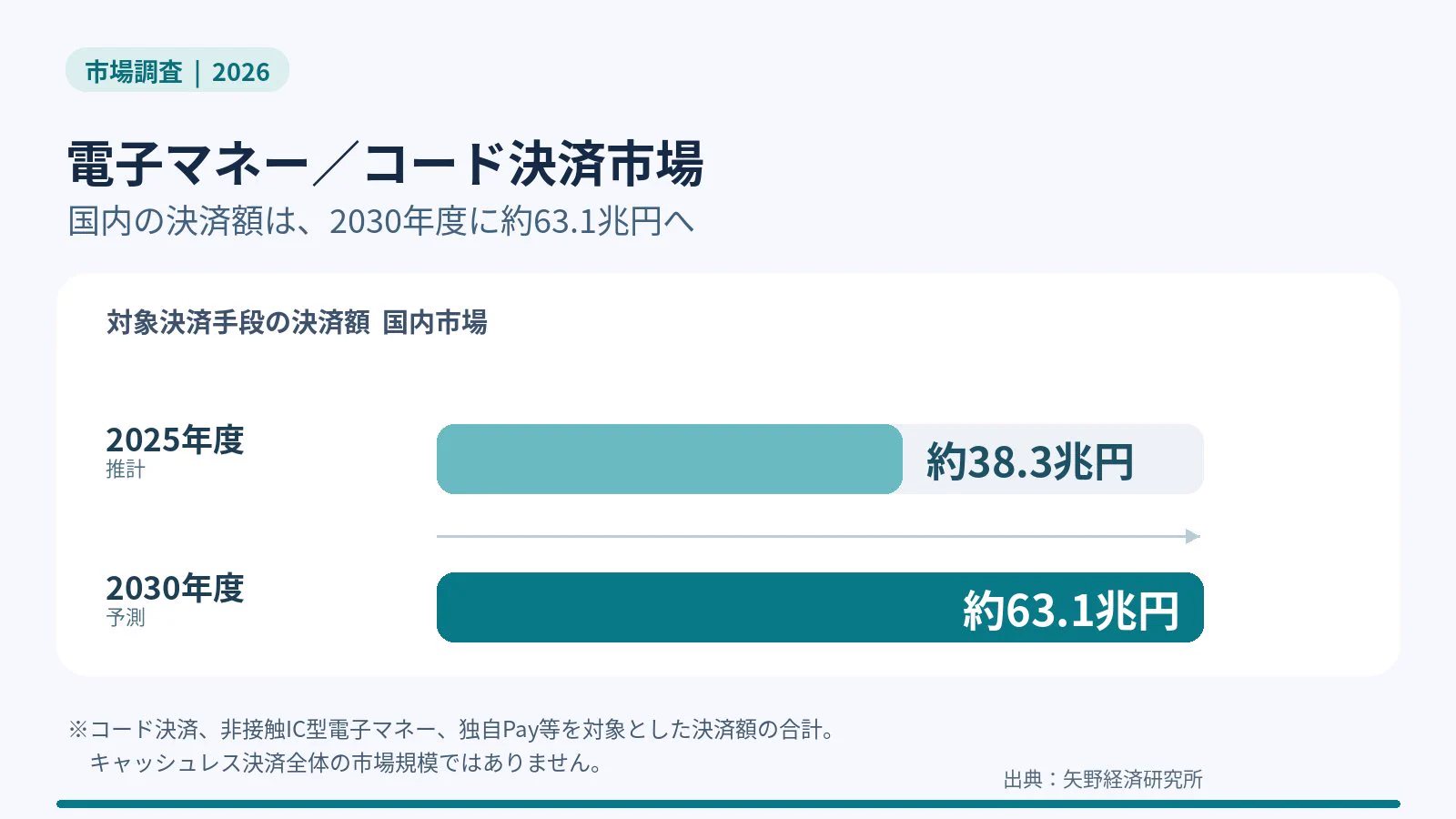Click the footnote starting with ※コード決済

pos(452,729)
